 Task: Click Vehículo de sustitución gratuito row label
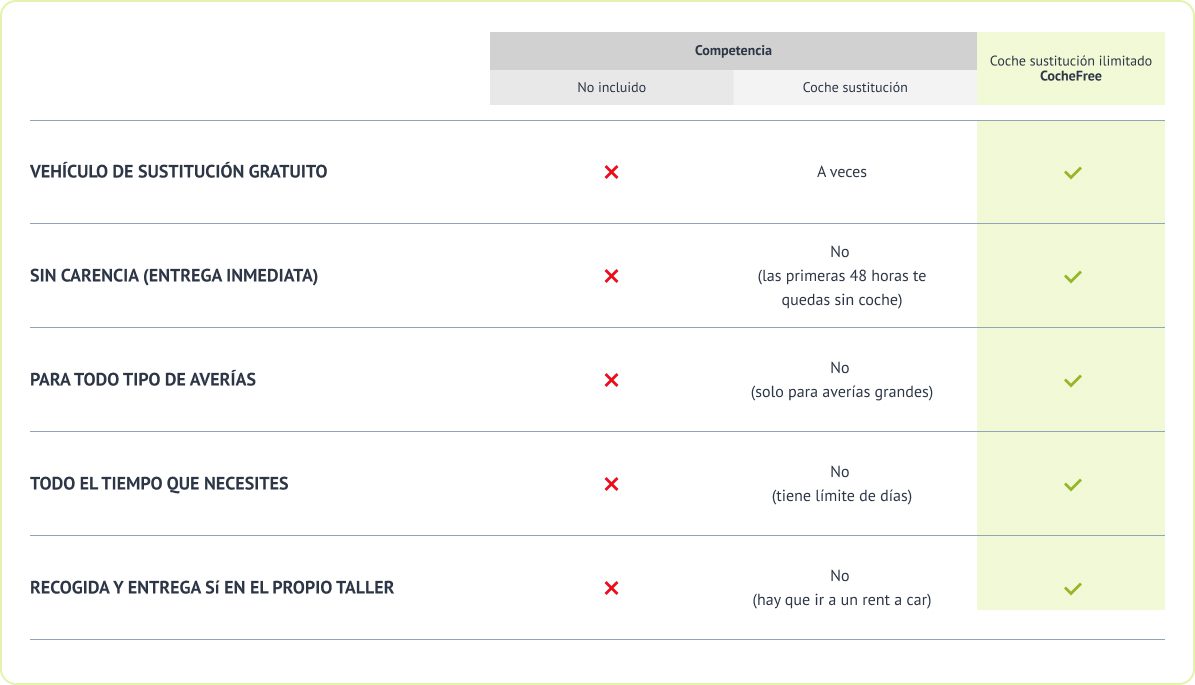click(x=179, y=171)
